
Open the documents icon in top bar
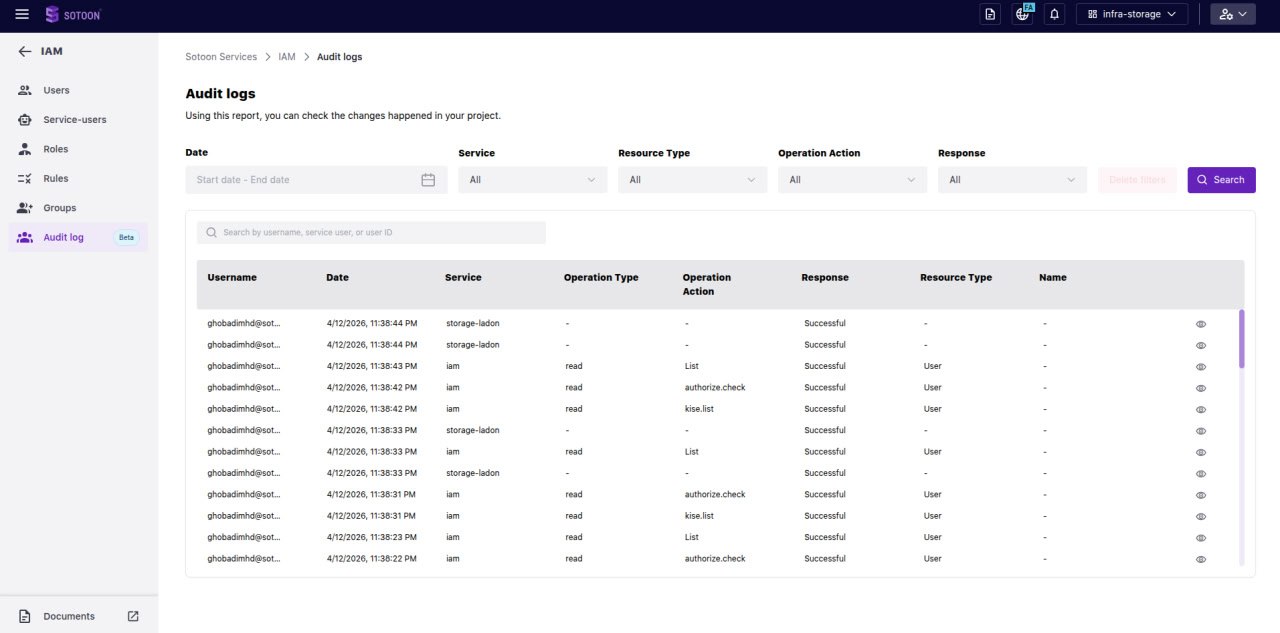pos(990,14)
